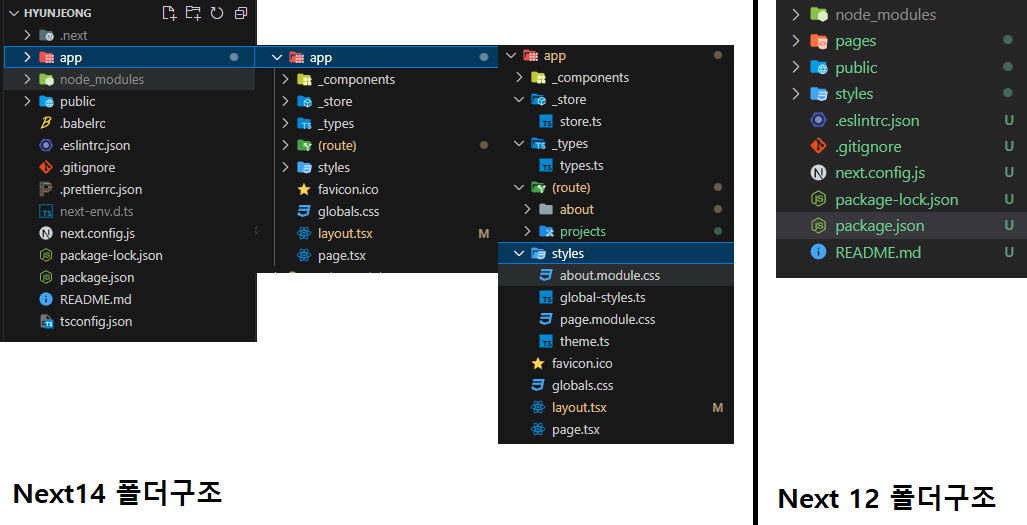The width and height of the screenshot is (1027, 525).
Task: Click the info icon of README.md in Next 12 panel
Action: [x=819, y=252]
